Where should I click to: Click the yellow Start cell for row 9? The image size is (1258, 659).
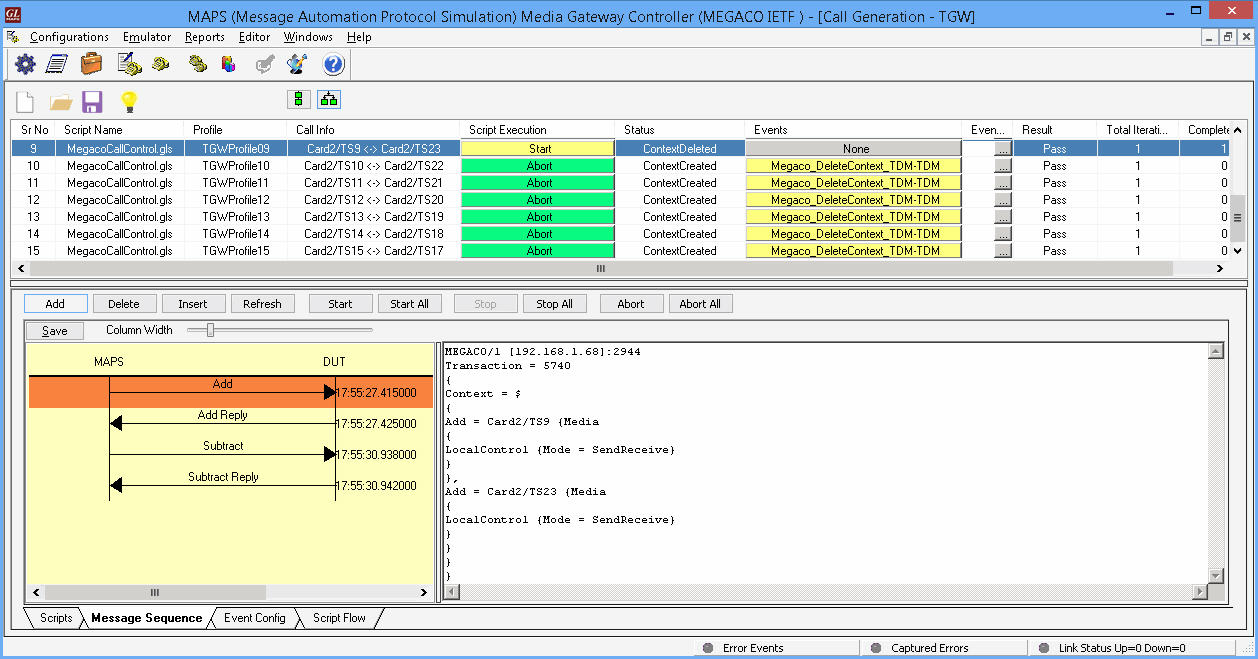tap(539, 149)
